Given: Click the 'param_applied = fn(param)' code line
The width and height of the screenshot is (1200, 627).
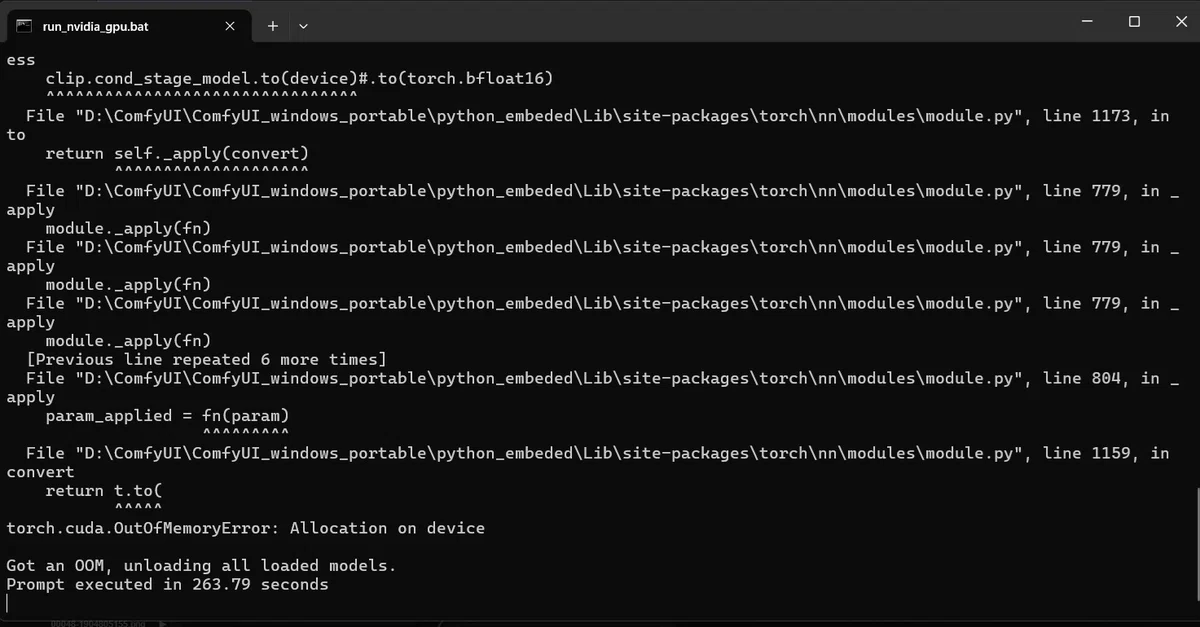Looking at the screenshot, I should (167, 415).
